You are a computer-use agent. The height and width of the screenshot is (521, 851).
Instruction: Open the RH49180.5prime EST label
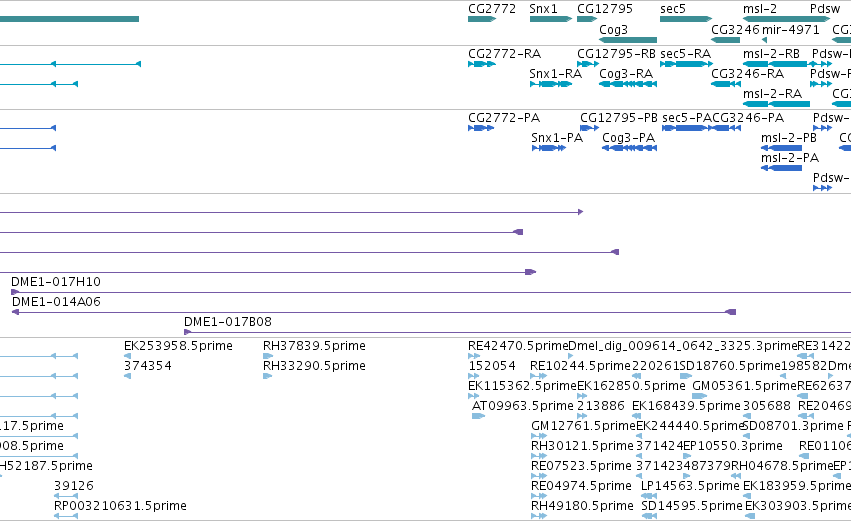click(582, 506)
